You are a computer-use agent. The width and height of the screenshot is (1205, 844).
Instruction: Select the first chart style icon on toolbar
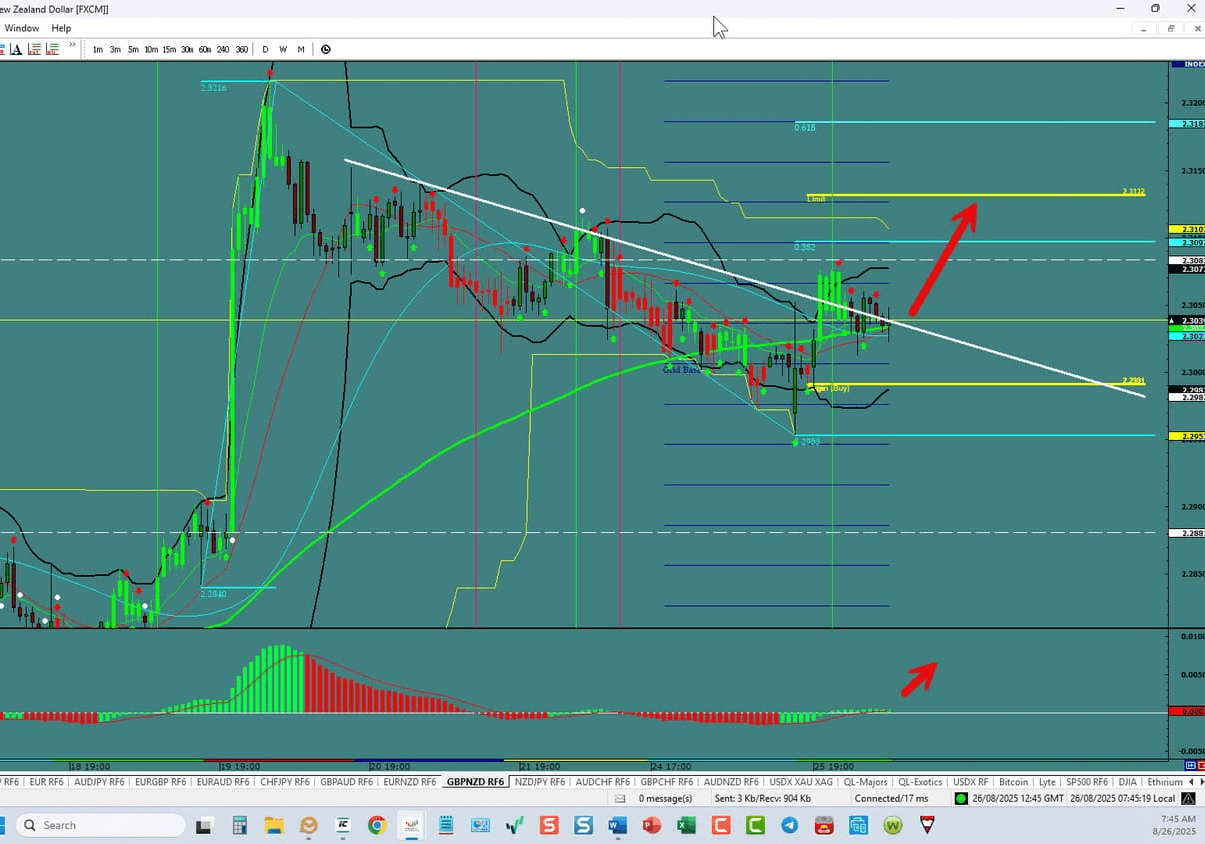coord(2,49)
